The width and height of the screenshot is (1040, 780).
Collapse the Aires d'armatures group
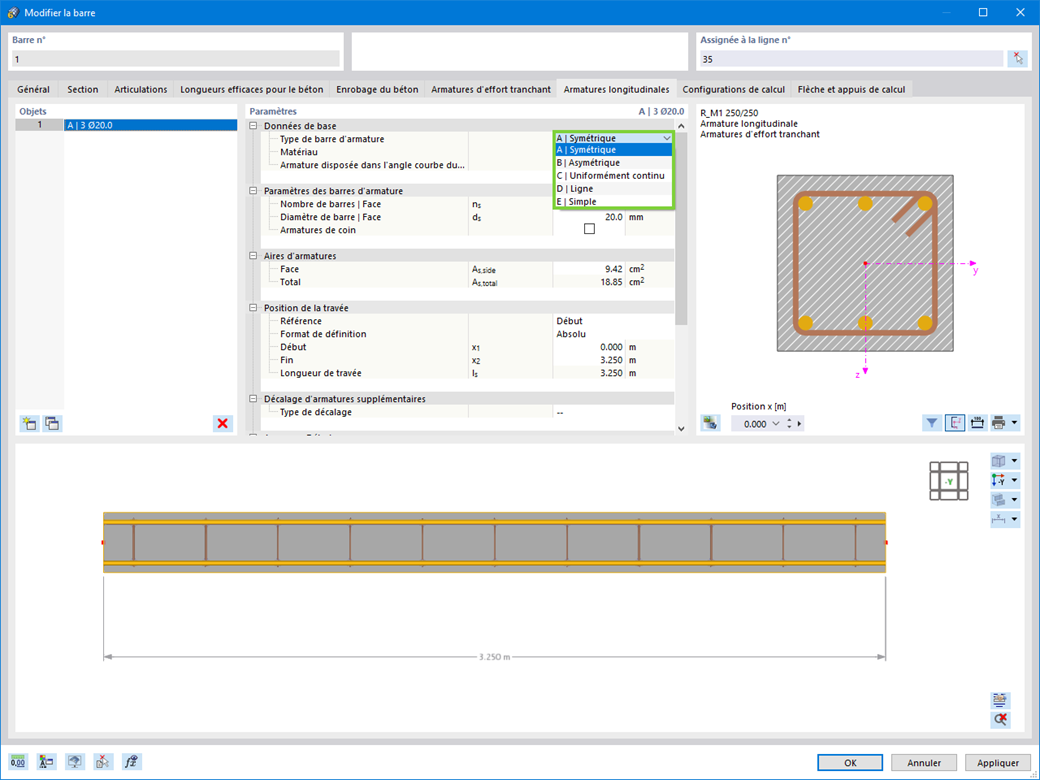(x=253, y=256)
